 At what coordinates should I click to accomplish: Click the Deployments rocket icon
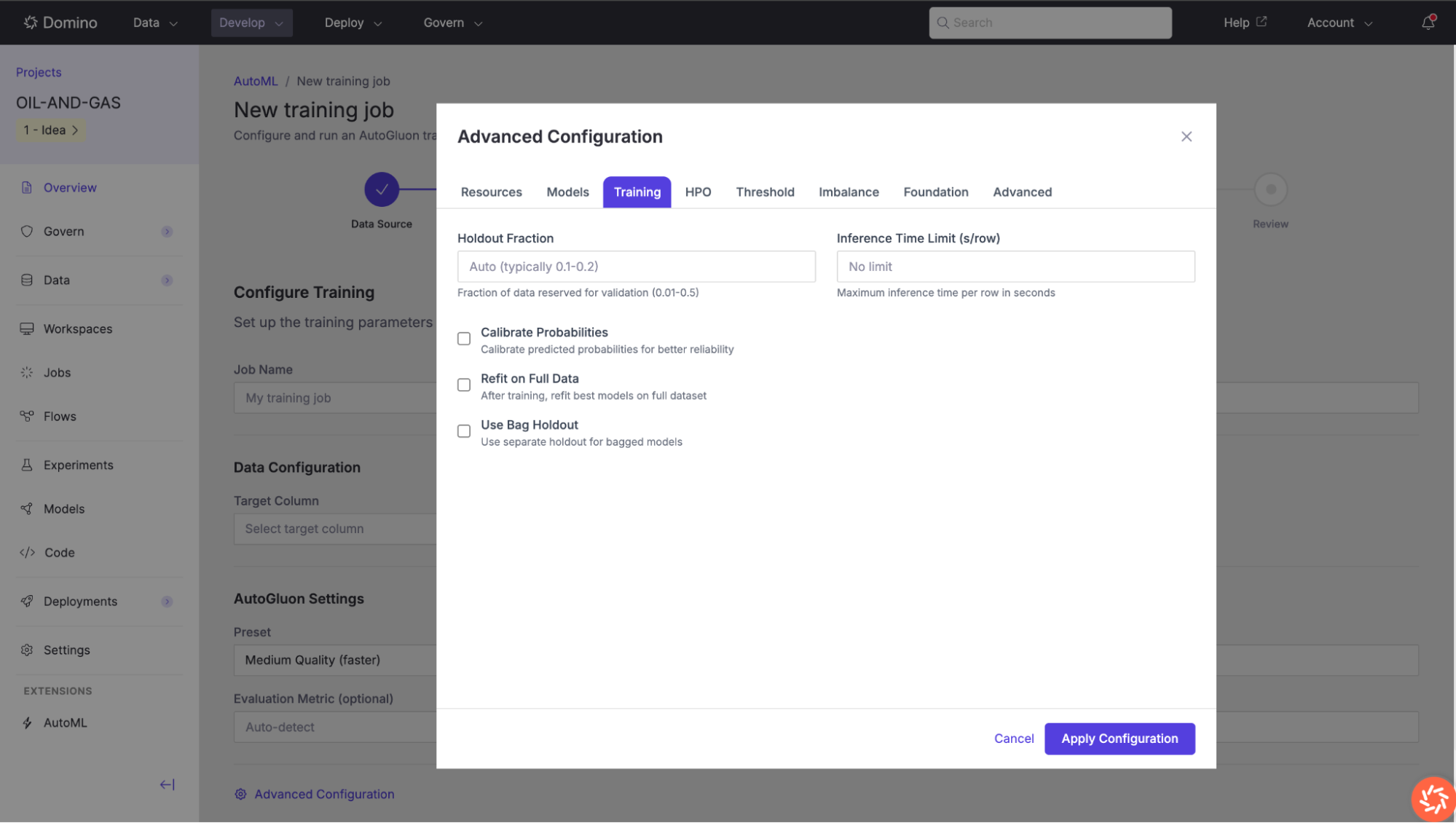(27, 601)
